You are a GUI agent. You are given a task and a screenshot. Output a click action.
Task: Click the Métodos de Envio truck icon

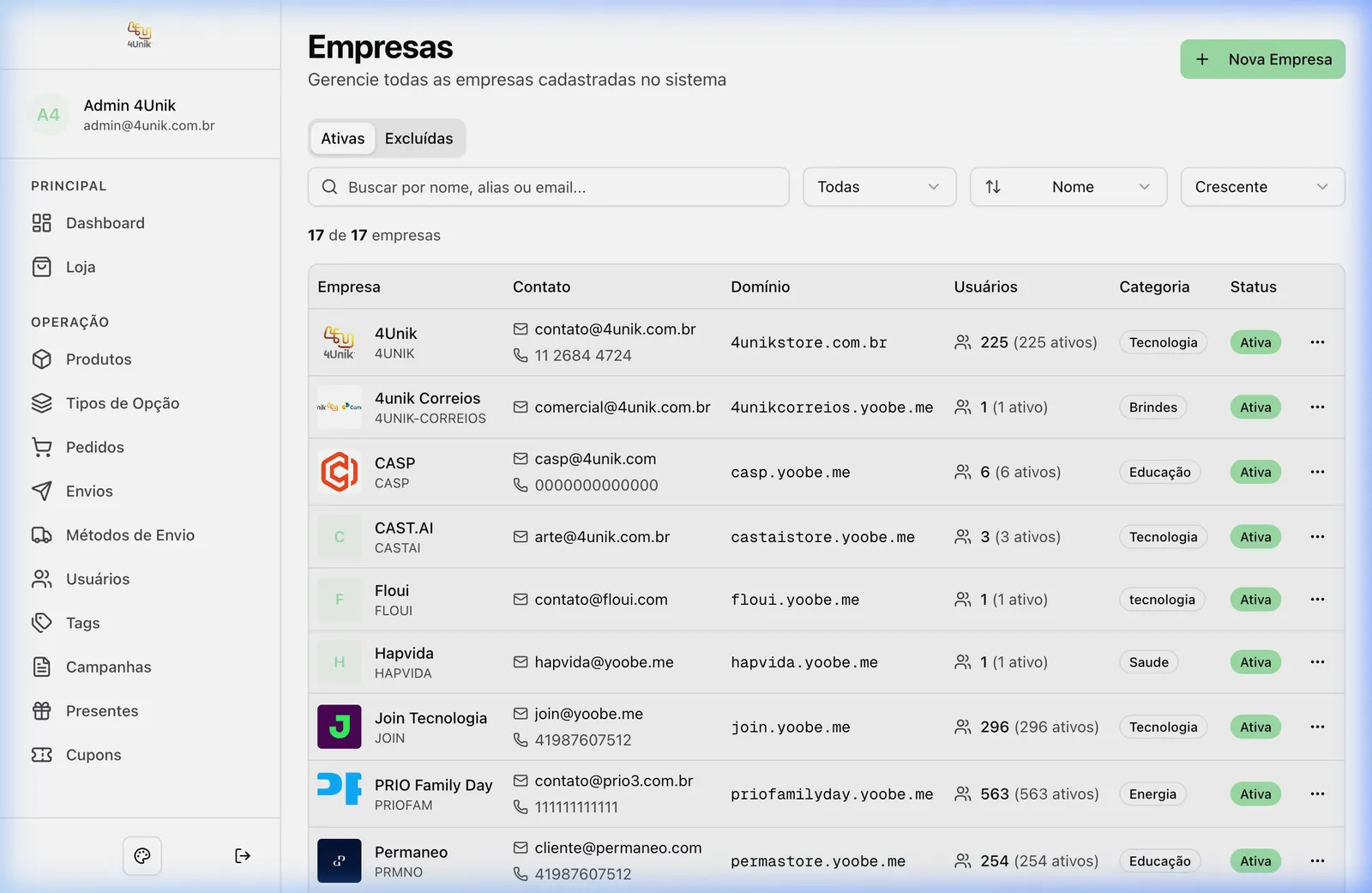[x=42, y=535]
